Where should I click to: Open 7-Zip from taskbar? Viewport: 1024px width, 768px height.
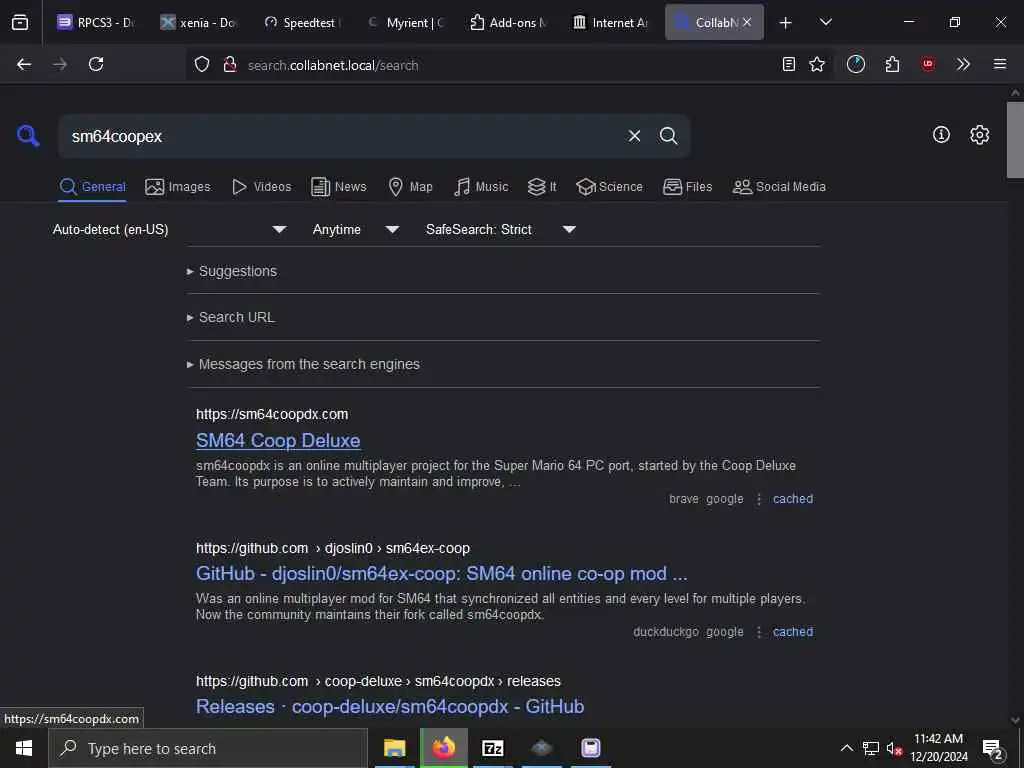pos(492,748)
